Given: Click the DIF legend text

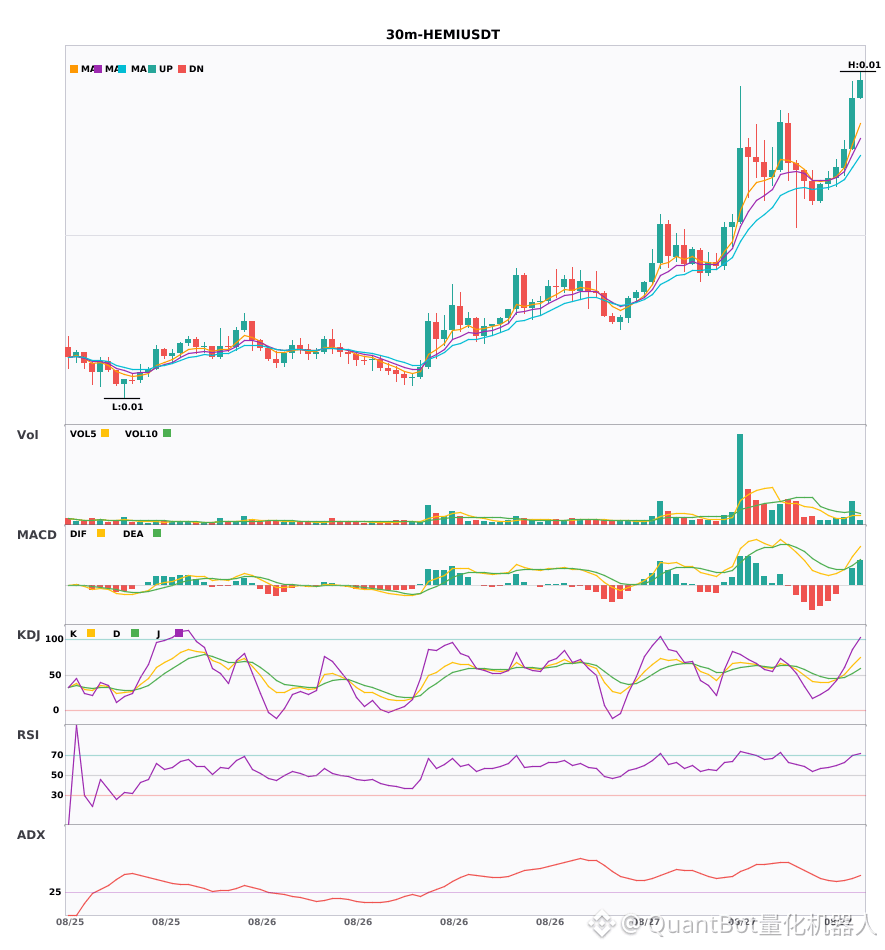Looking at the screenshot, I should [78, 534].
